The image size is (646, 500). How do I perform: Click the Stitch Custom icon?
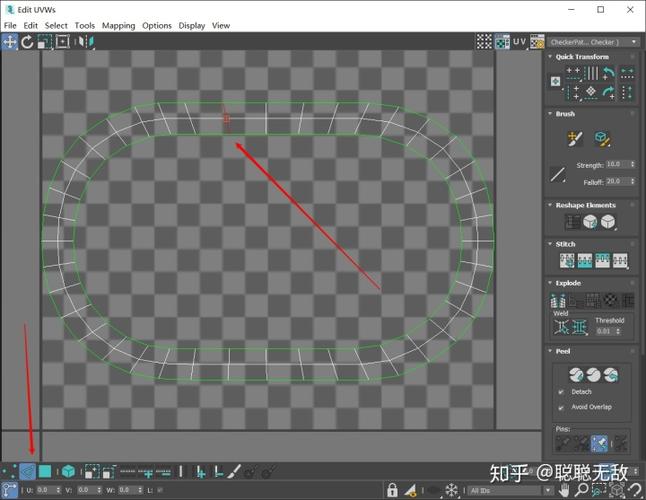[620, 260]
